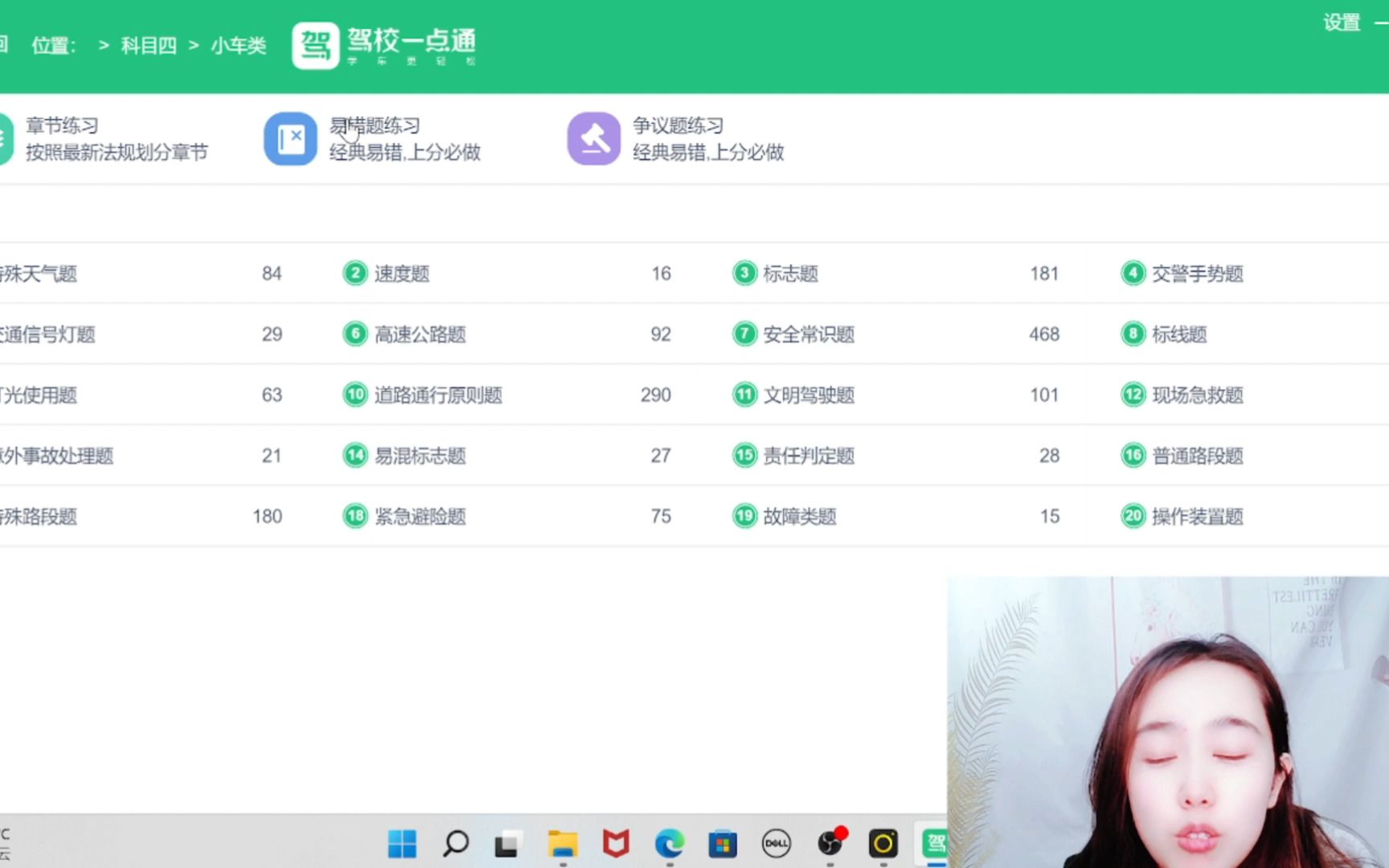Open the Dell app on taskbar
The width and height of the screenshot is (1389, 868).
point(776,843)
